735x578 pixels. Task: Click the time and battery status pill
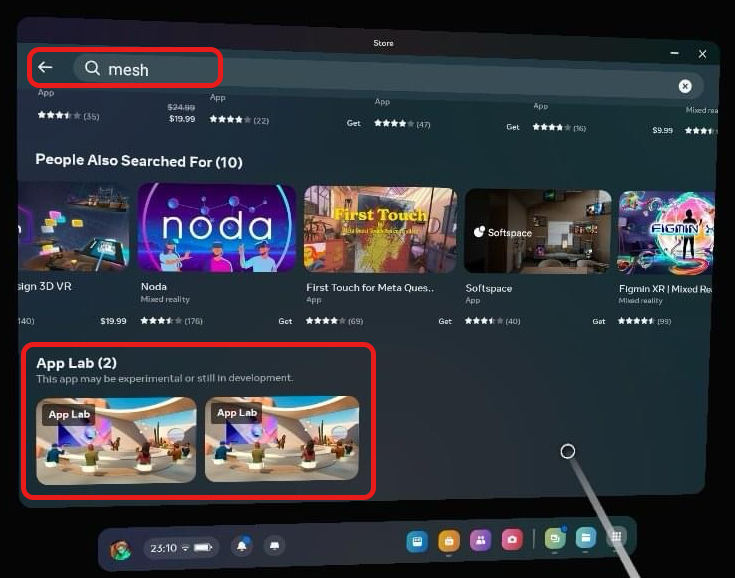pyautogui.click(x=181, y=548)
